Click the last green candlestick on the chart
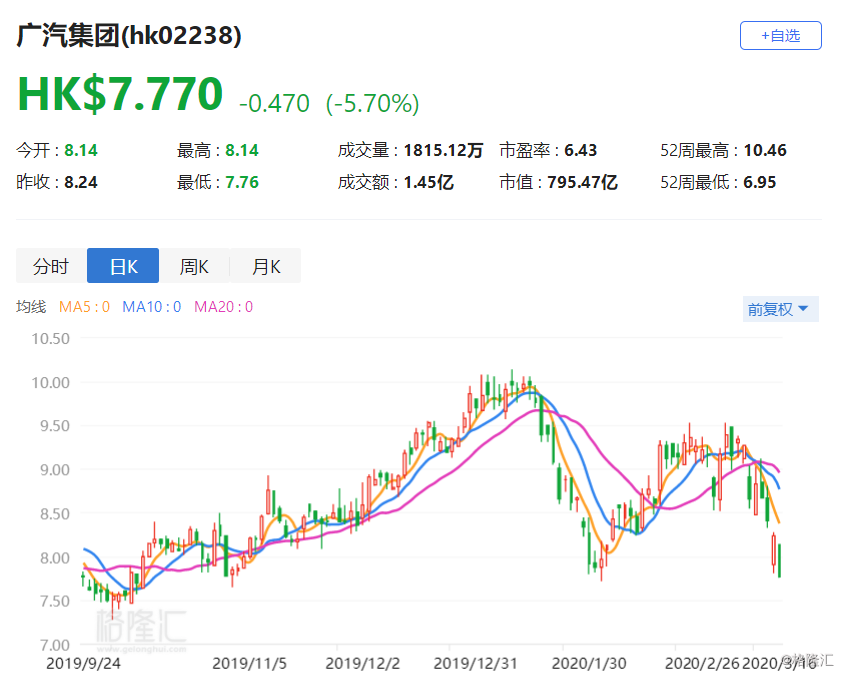 click(x=779, y=560)
